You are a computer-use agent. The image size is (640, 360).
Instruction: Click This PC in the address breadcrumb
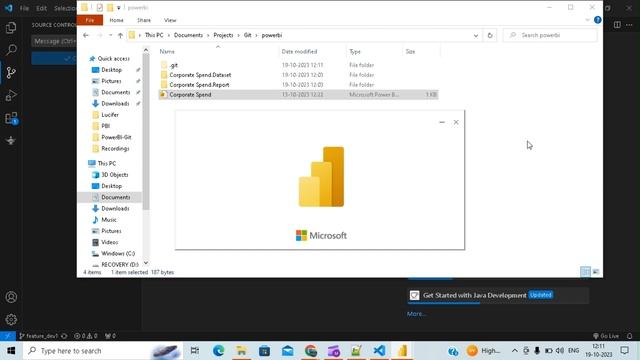point(154,36)
